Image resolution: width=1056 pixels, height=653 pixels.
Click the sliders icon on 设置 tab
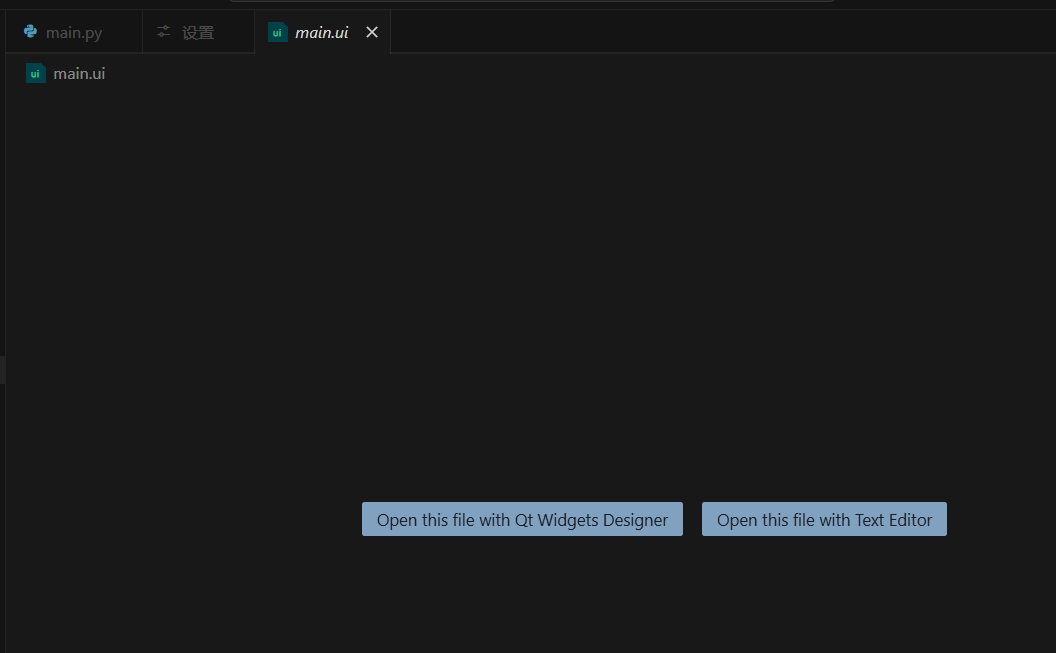(164, 32)
